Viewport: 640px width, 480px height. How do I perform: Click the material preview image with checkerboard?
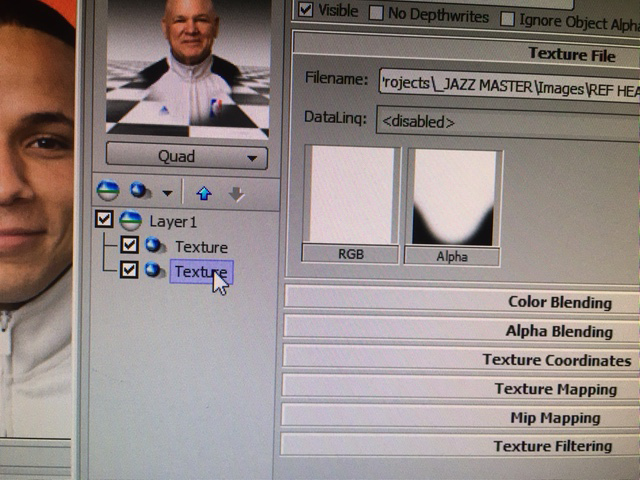click(x=188, y=68)
